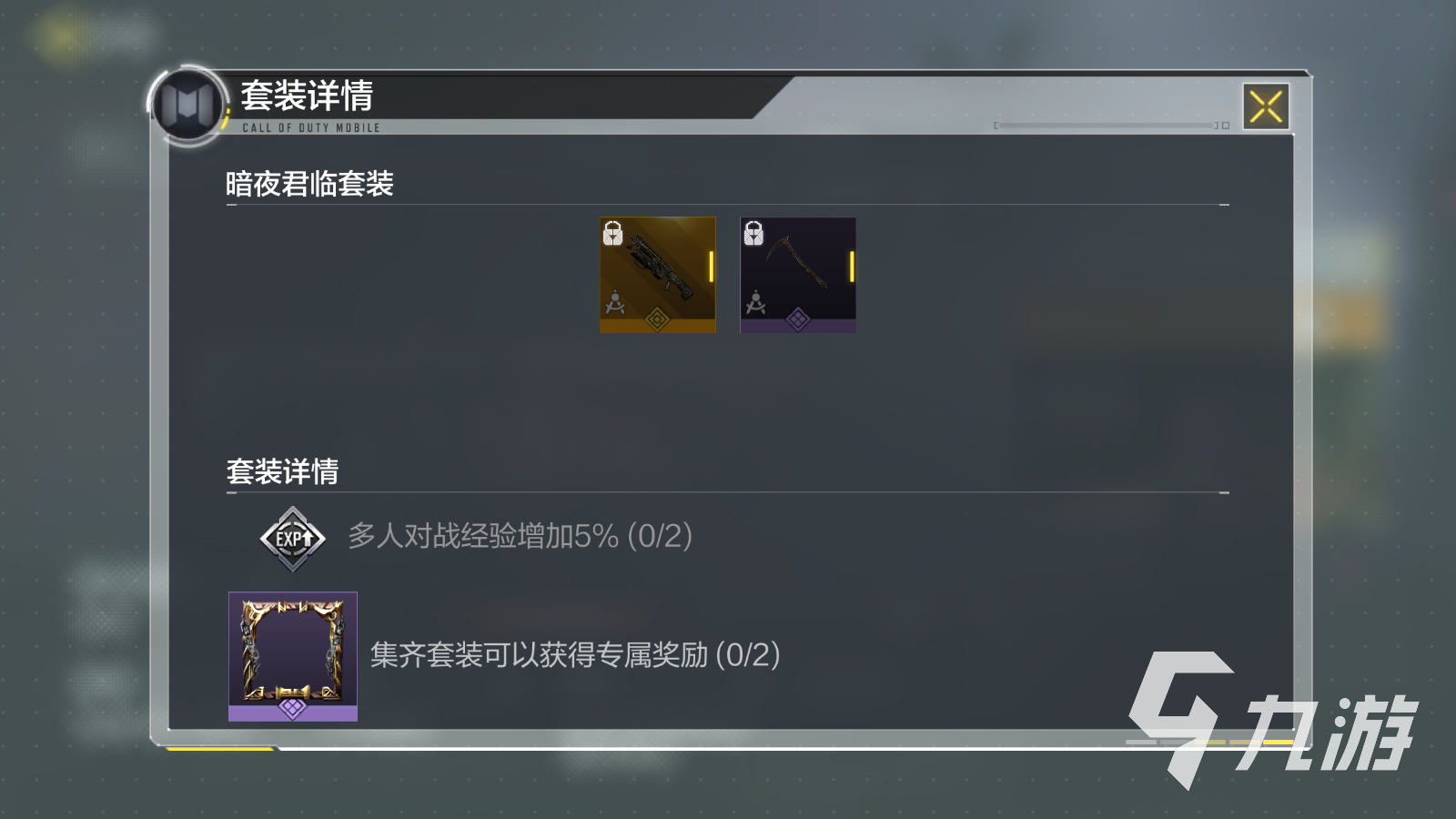
Task: Open the ornate avatar frame reward thumbnail
Action: coord(293,656)
